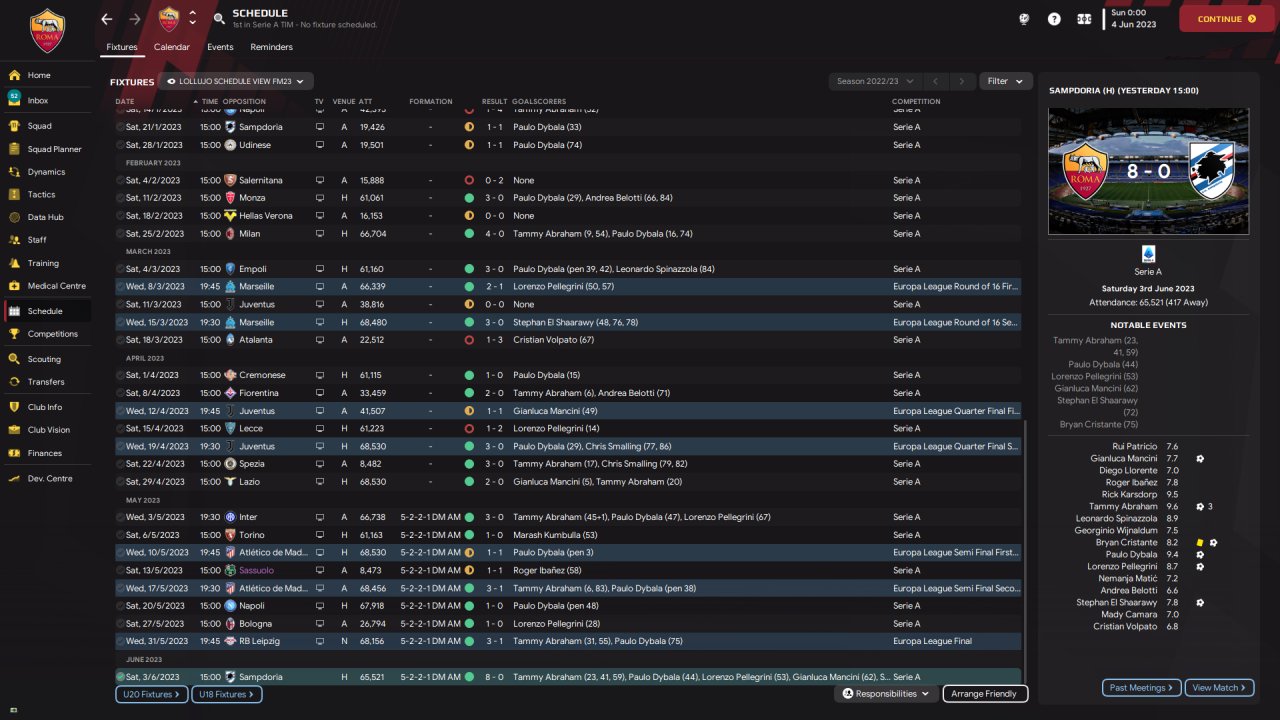Image resolution: width=1280 pixels, height=720 pixels.
Task: Click the large Roma crest top-left
Action: pos(46,31)
